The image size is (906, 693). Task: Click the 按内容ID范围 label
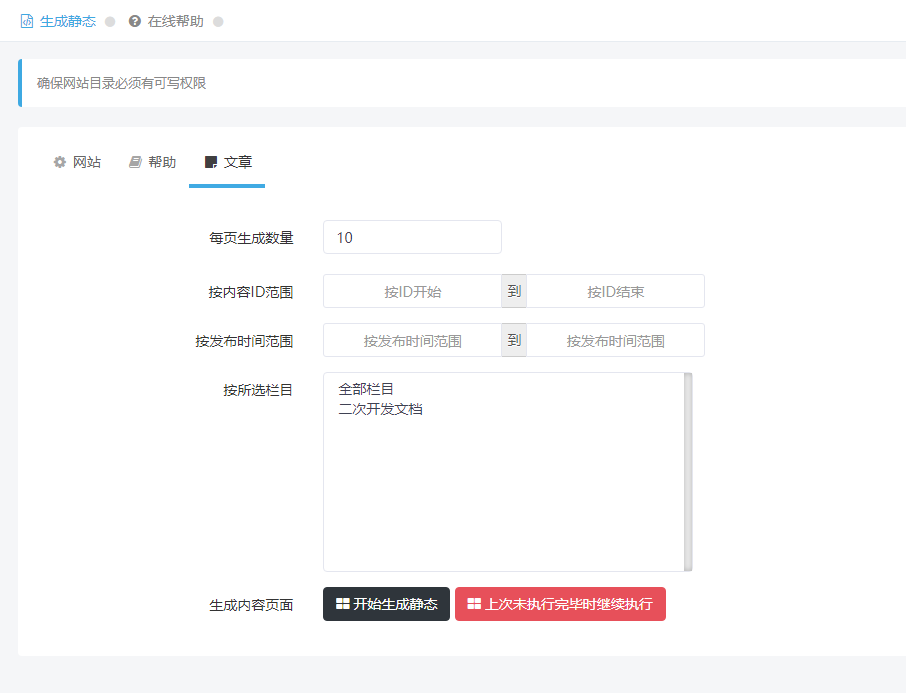251,292
